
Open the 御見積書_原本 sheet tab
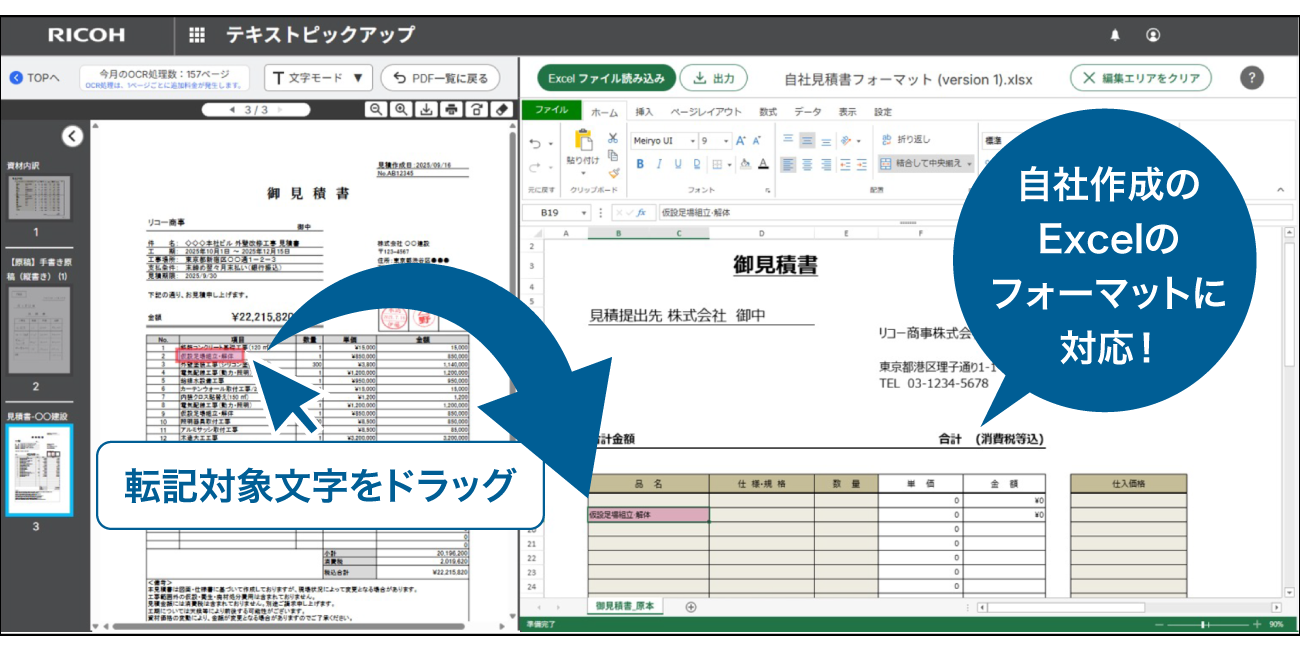[x=624, y=607]
